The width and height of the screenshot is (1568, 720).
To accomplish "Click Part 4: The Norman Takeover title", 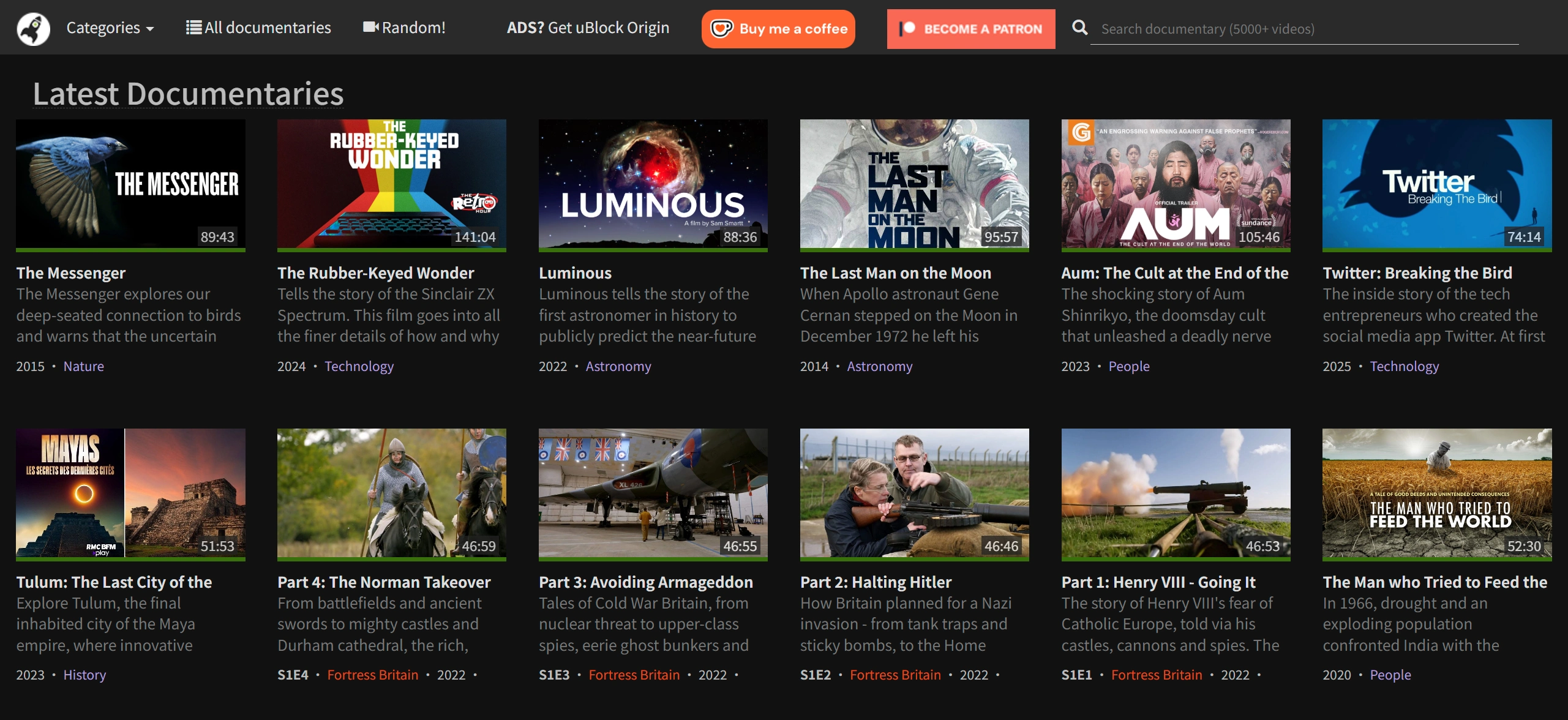I will tap(384, 582).
